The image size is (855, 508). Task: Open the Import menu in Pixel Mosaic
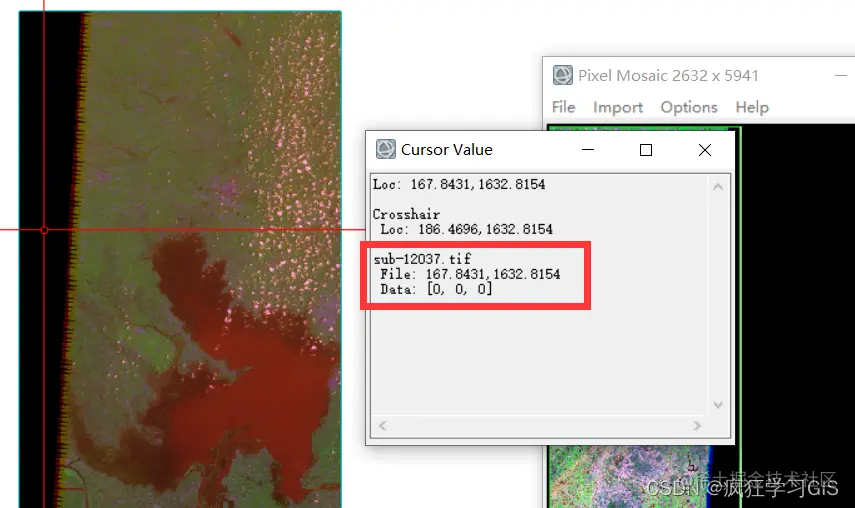[x=618, y=107]
